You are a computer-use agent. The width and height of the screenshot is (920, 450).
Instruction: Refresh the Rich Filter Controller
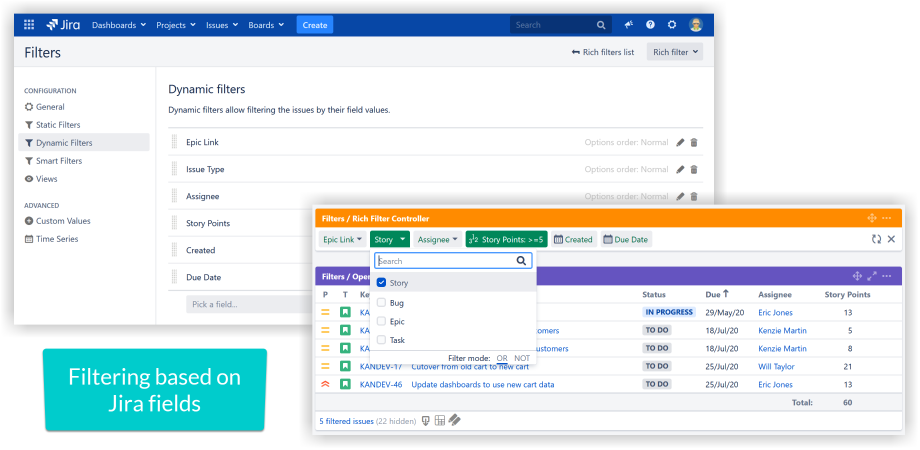(x=876, y=239)
